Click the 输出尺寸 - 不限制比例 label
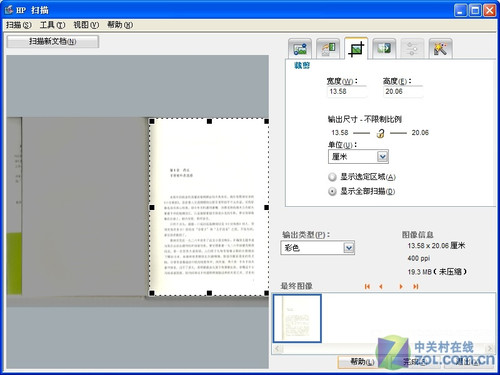 (365, 119)
